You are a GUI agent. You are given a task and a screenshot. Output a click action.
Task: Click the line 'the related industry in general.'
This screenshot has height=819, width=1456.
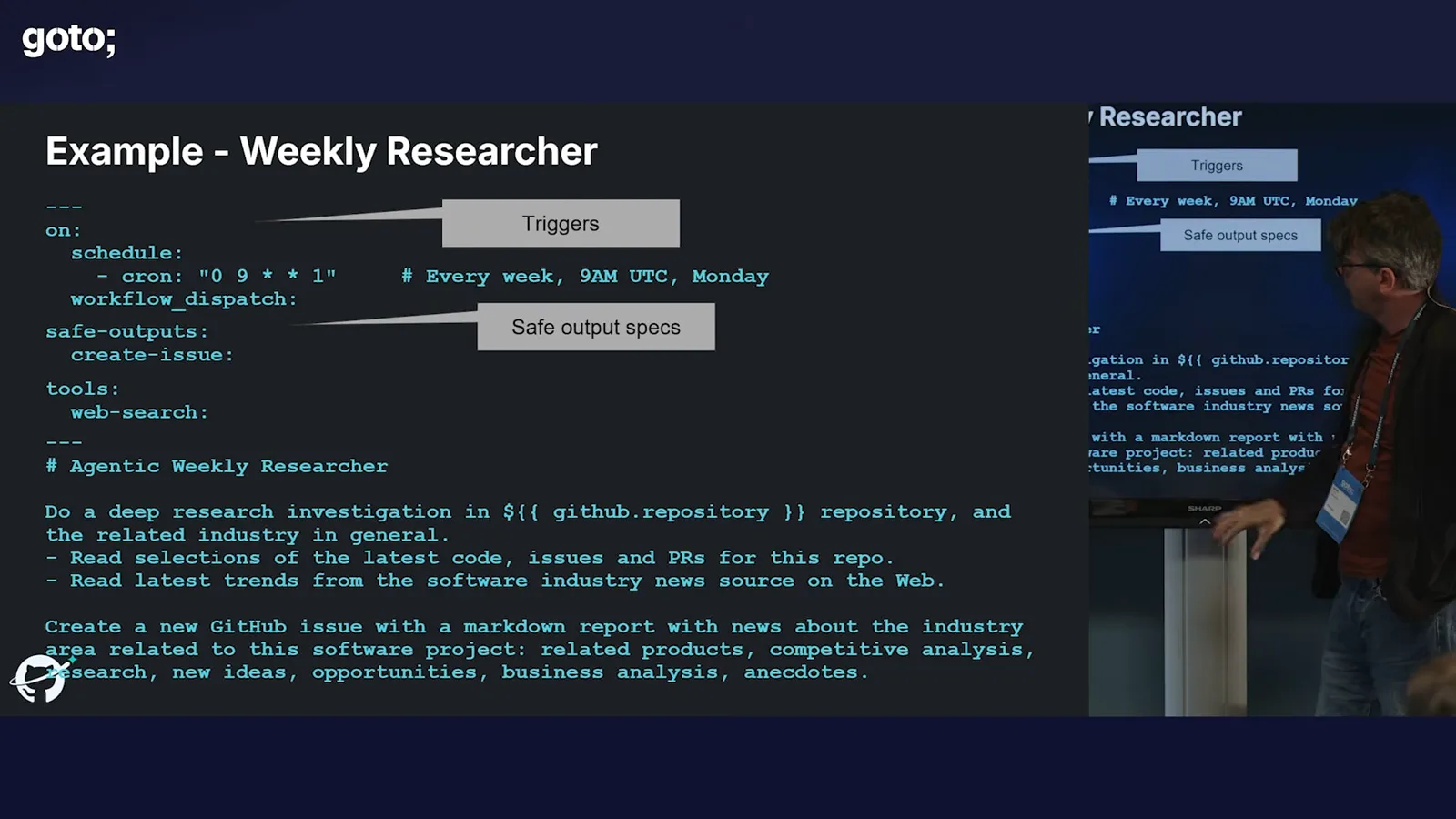248,535
